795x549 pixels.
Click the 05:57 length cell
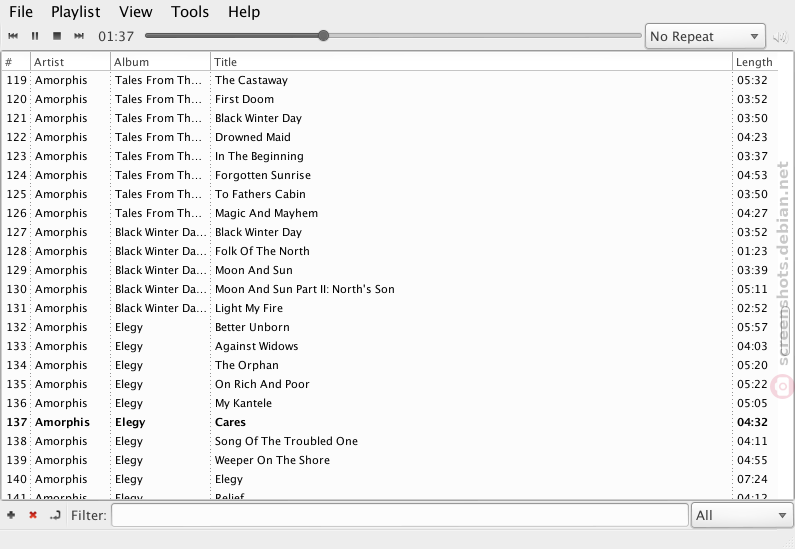coord(752,327)
